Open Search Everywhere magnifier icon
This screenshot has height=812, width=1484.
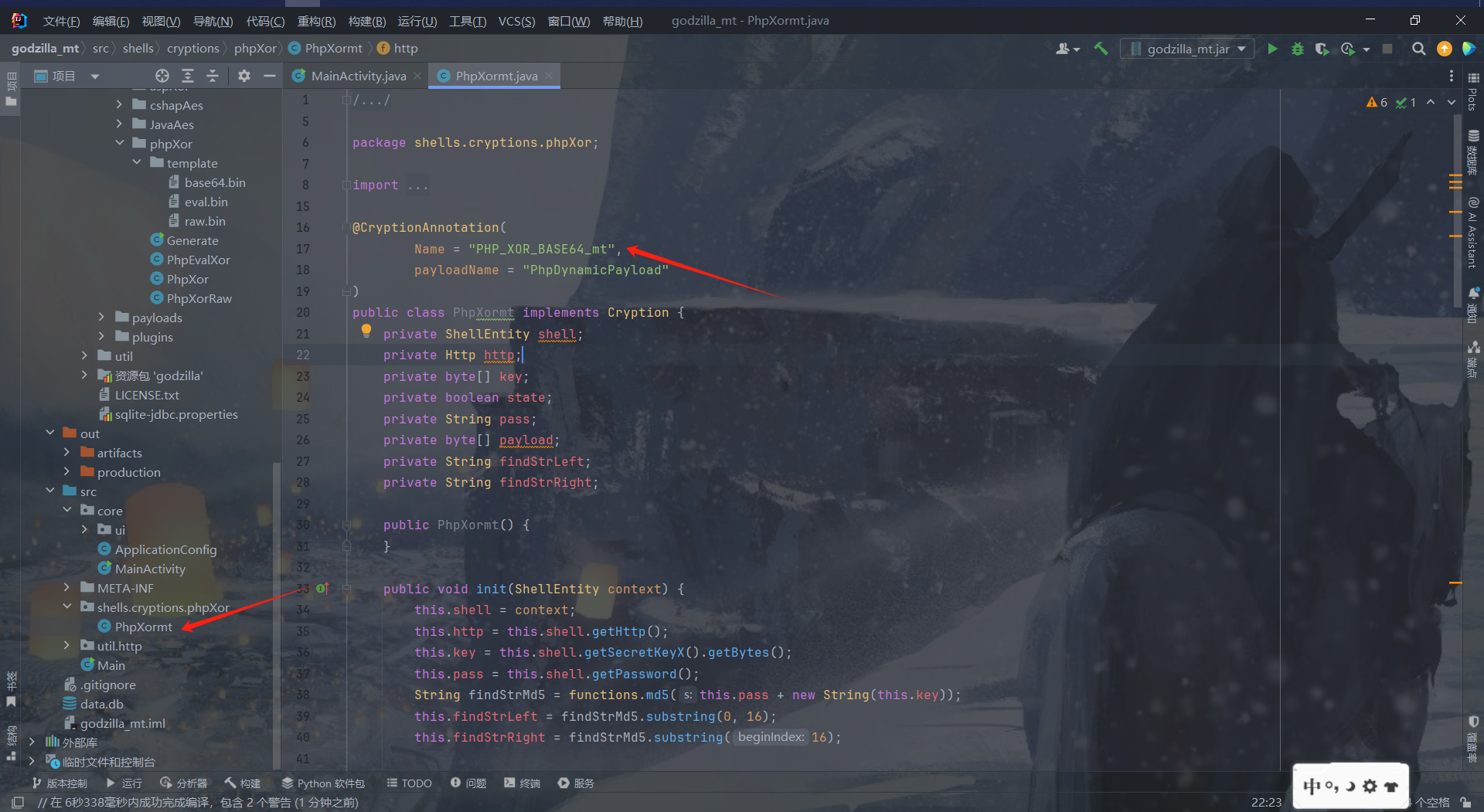click(1418, 49)
